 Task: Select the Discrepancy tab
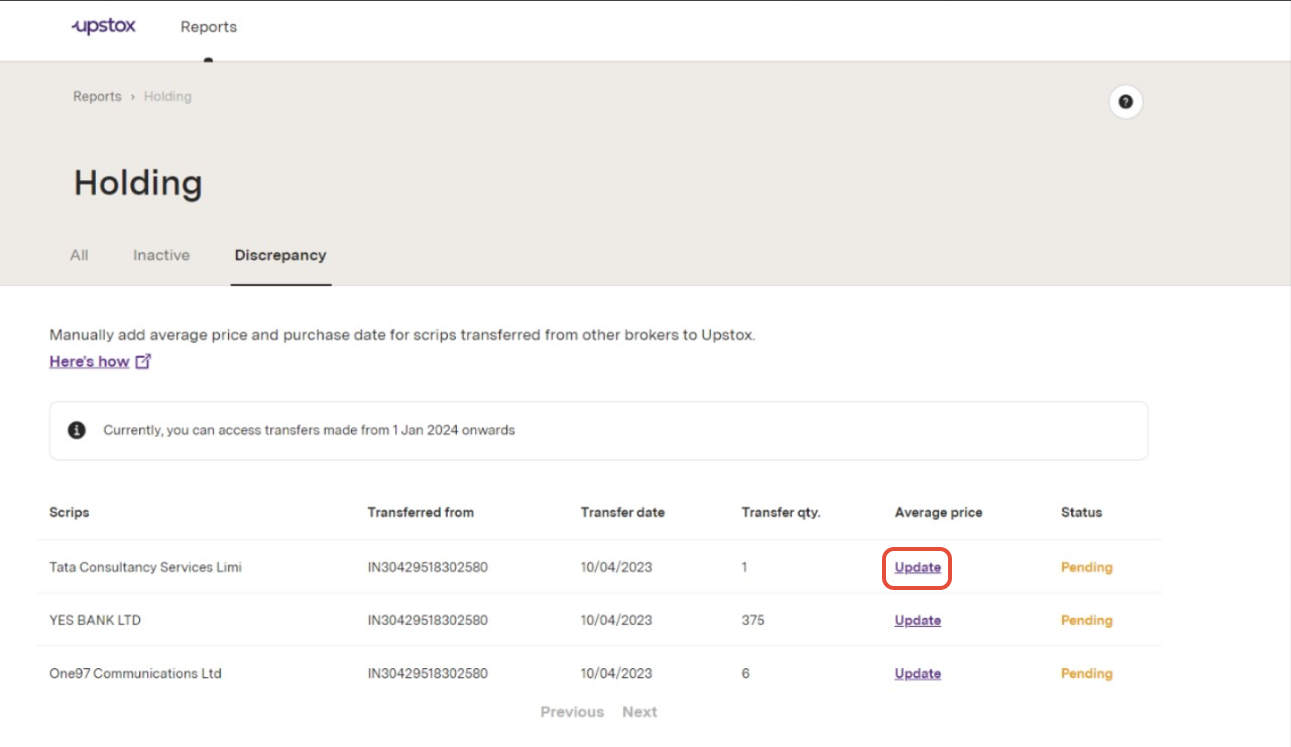[x=280, y=255]
